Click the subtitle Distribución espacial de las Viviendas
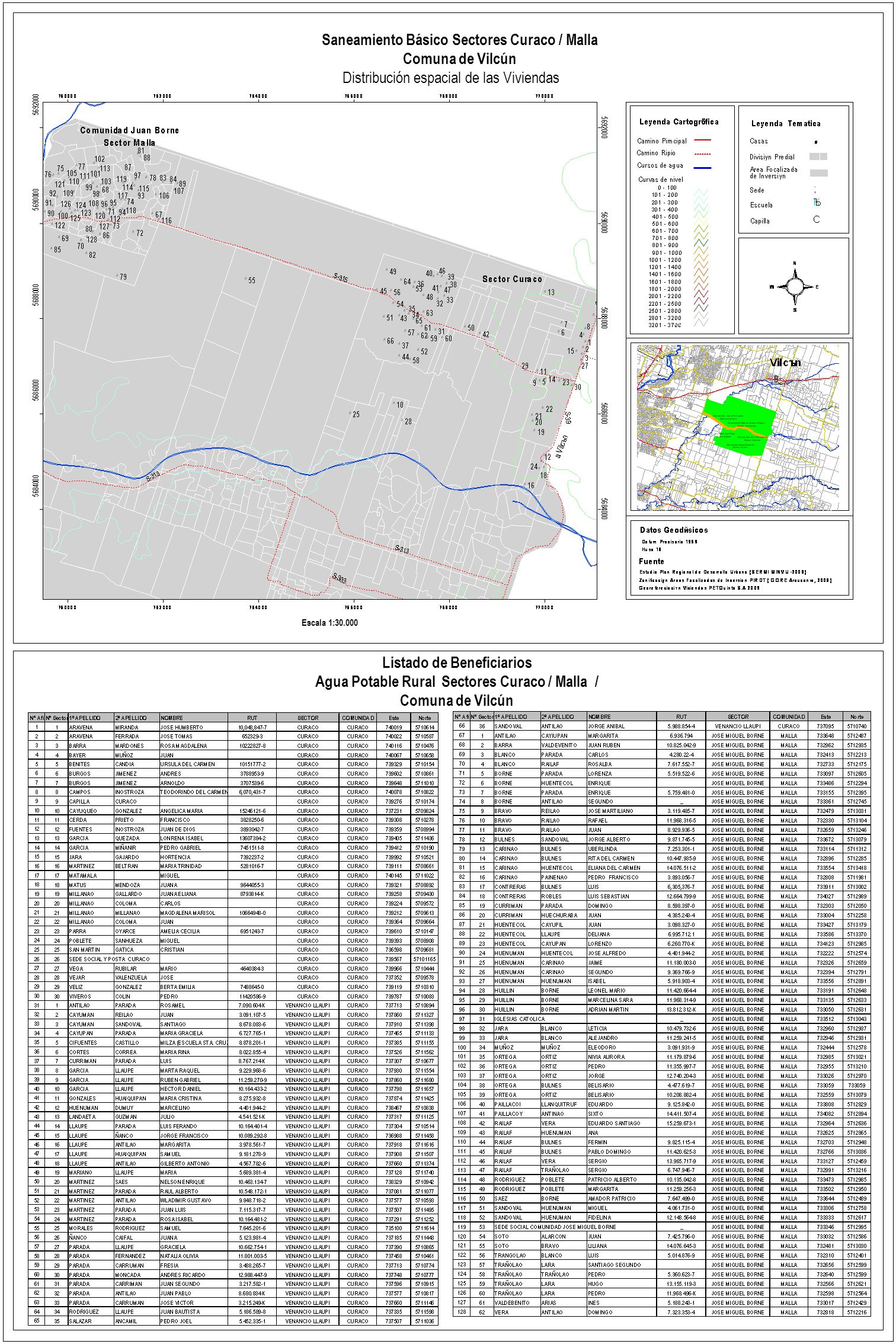This screenshot has width=896, height=1344. point(451,78)
